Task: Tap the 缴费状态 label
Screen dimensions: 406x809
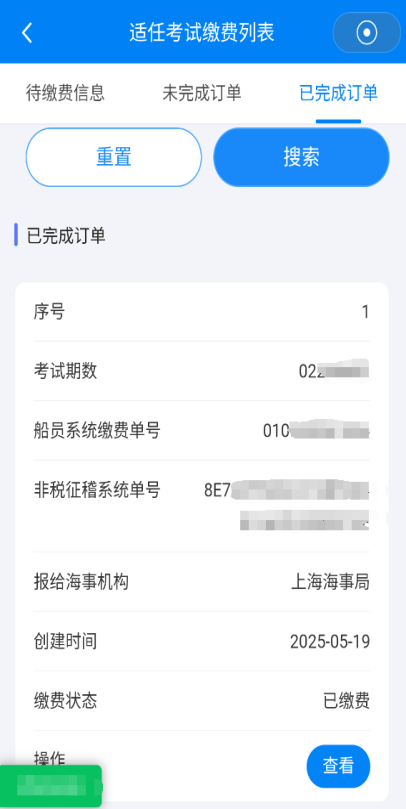Action: 66,701
